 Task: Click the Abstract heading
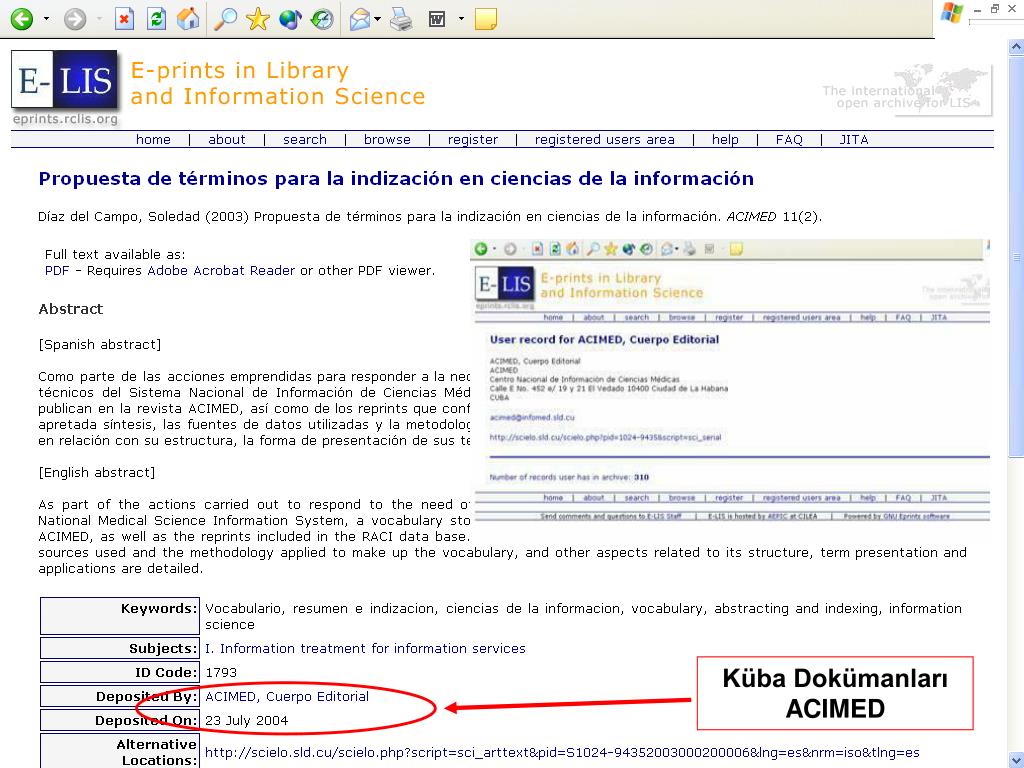71,309
